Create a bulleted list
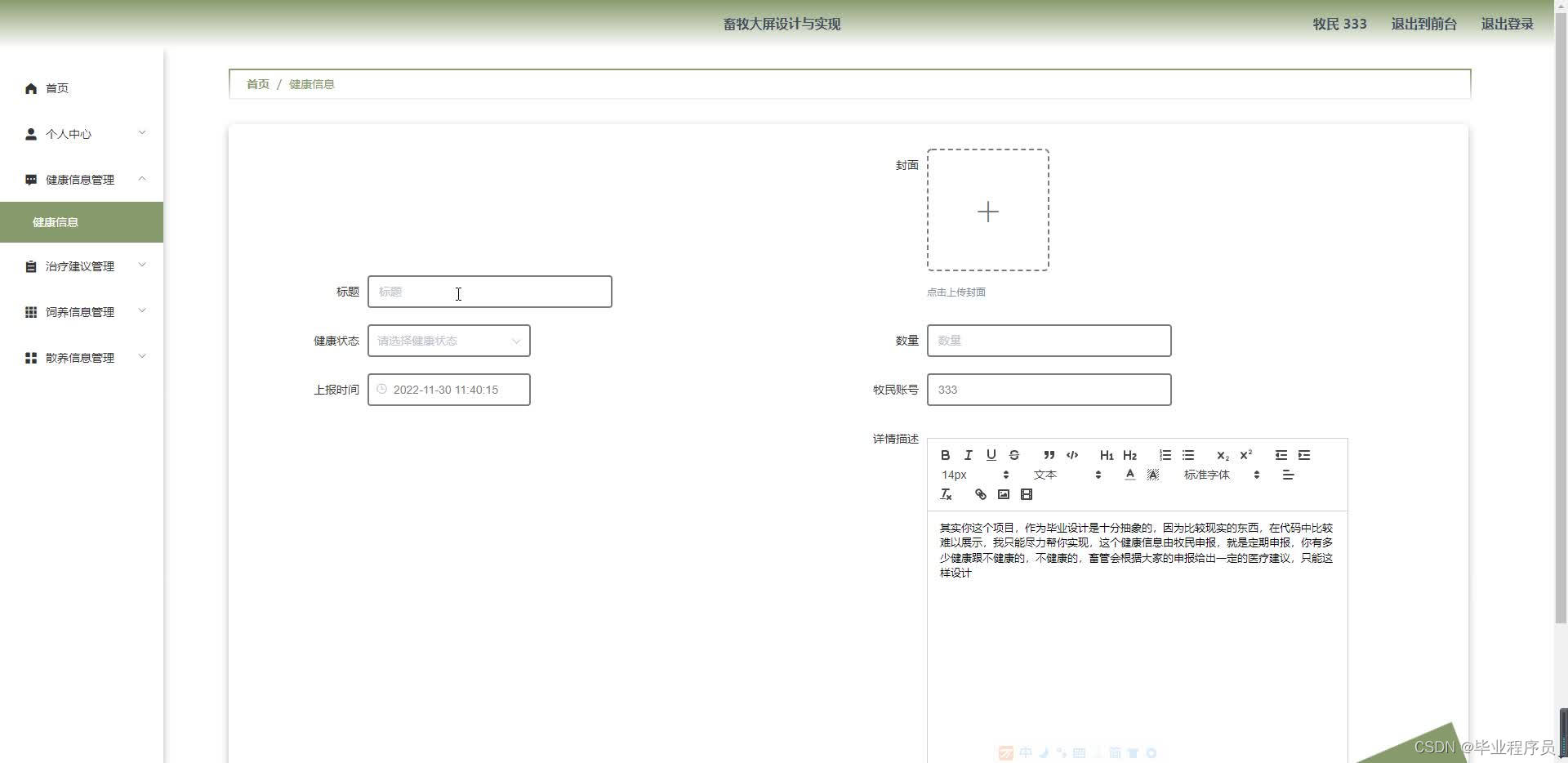Viewport: 1568px width, 763px height. (1187, 455)
